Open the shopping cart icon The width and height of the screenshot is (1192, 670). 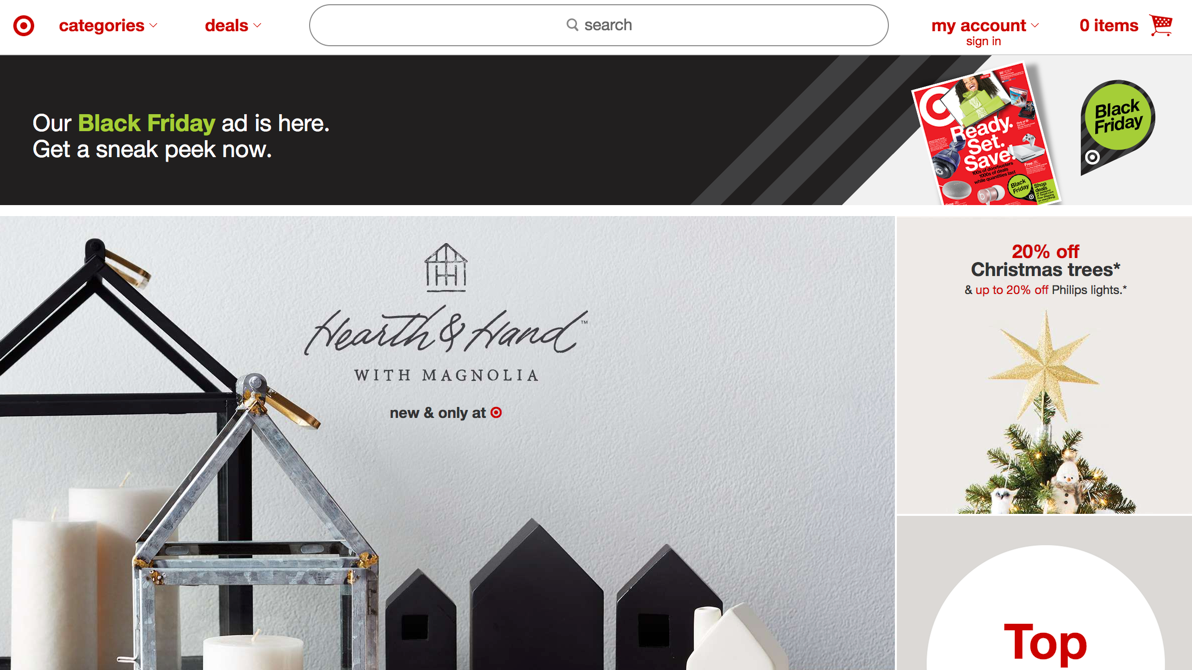point(1161,25)
